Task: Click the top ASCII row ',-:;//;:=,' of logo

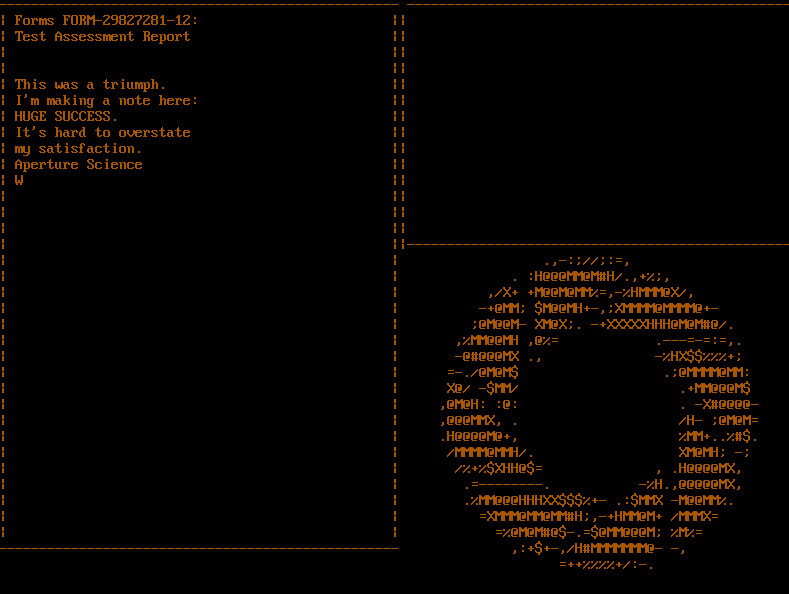Action: 587,261
